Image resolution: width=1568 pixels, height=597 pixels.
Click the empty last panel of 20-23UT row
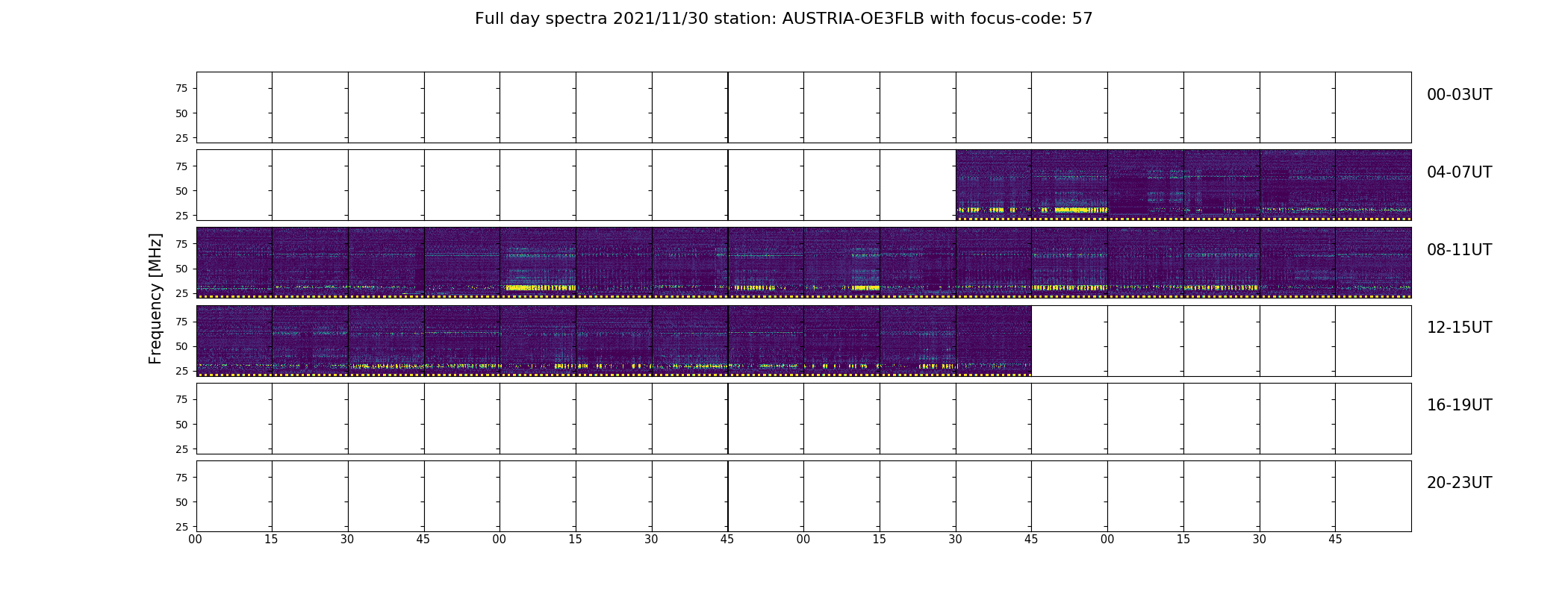[x=1373, y=496]
